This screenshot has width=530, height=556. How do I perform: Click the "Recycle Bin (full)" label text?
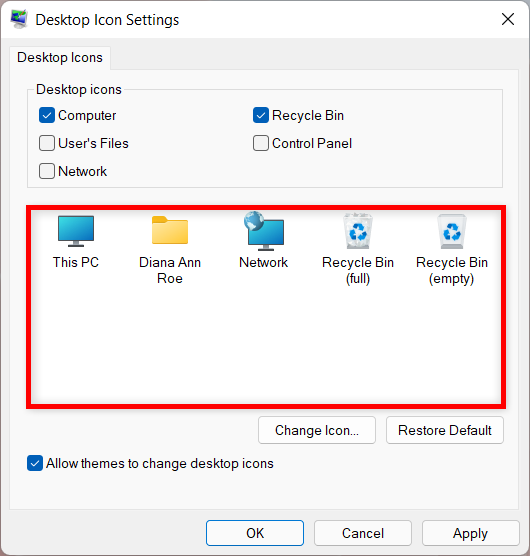click(358, 271)
